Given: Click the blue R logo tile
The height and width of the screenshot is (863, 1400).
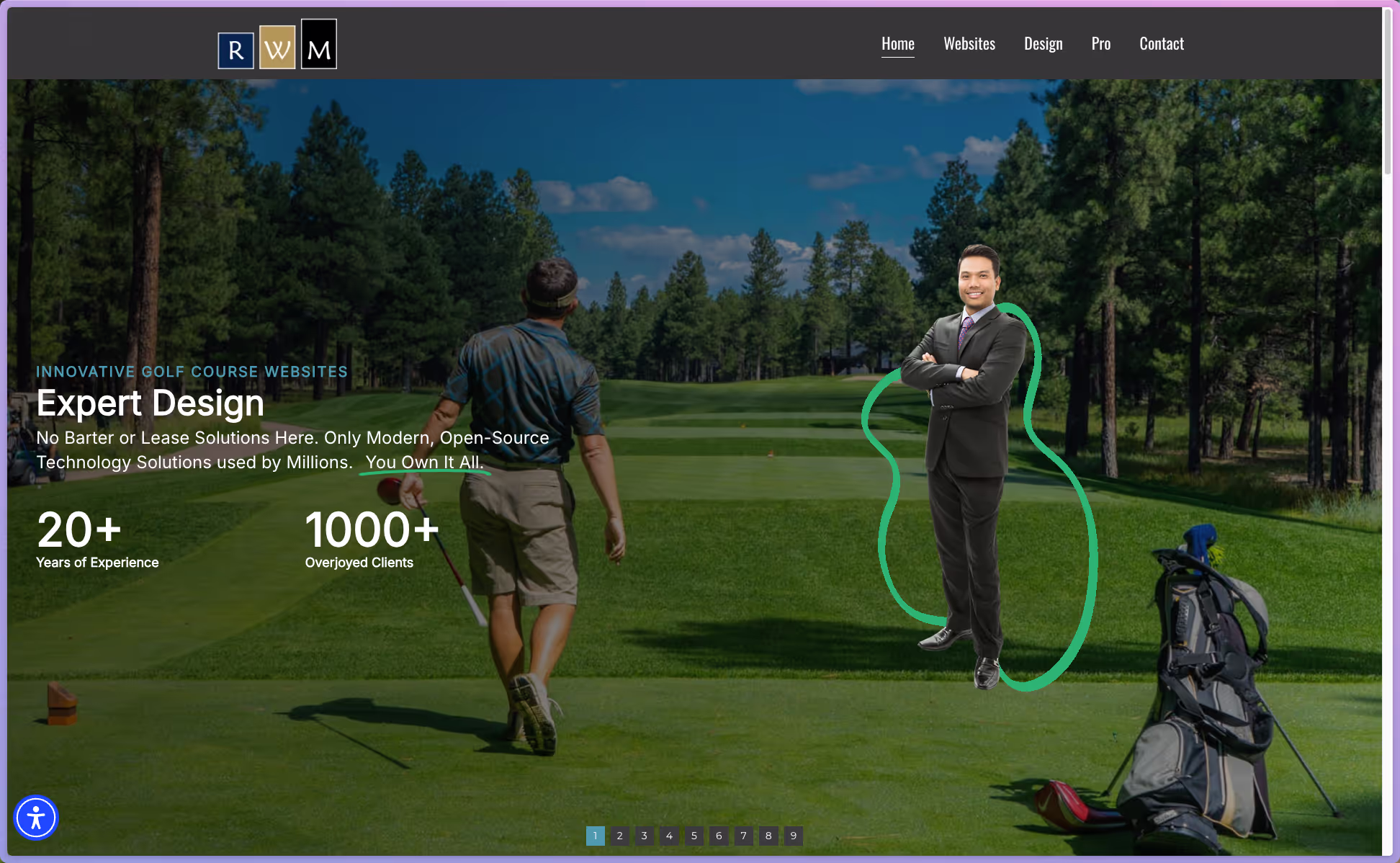Looking at the screenshot, I should [235, 50].
